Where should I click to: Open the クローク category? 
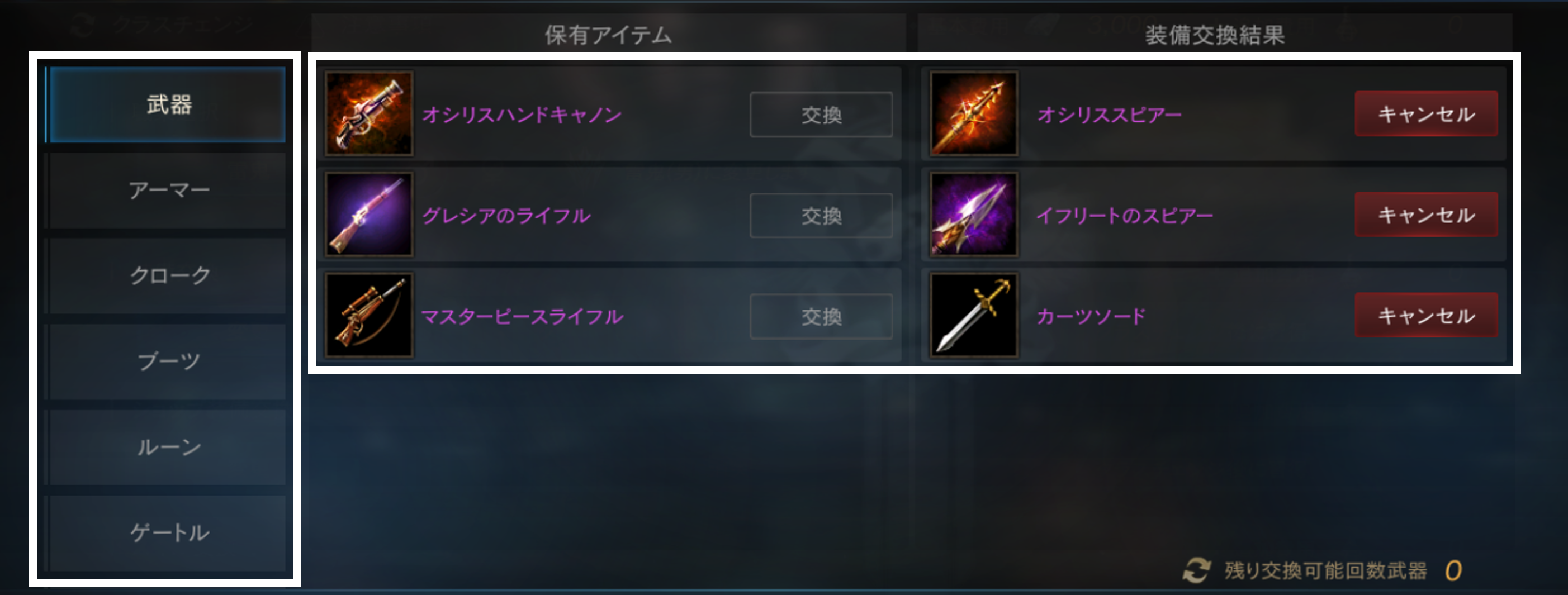167,275
